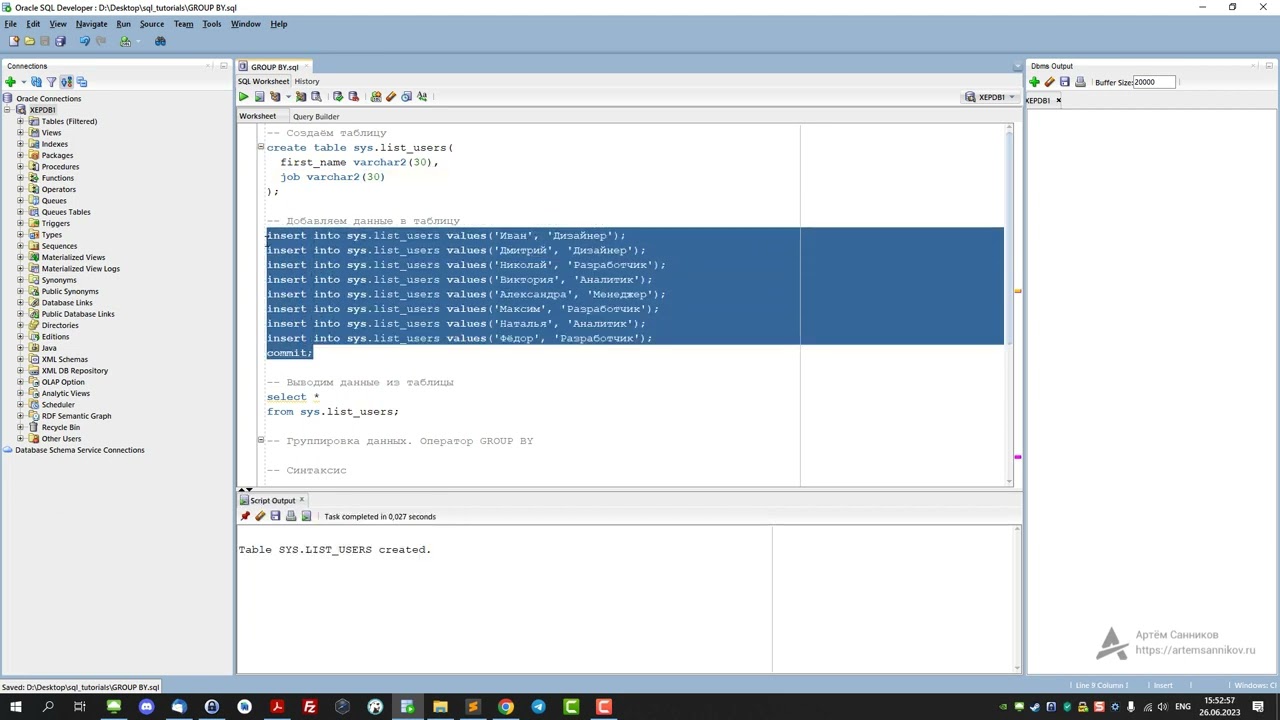
Task: Expand the Sequences node
Action: pyautogui.click(x=20, y=246)
